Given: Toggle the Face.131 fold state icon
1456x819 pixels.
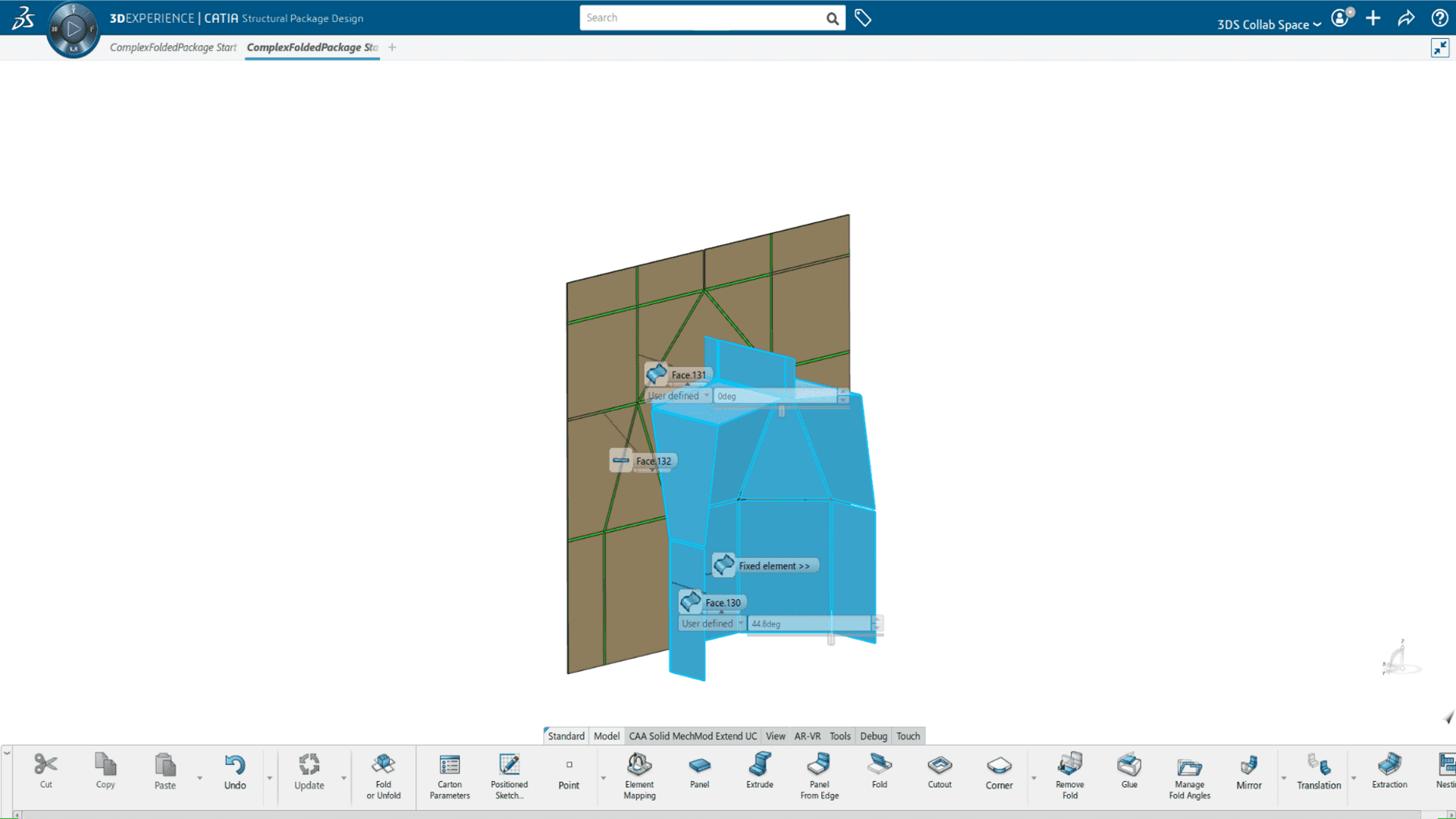Looking at the screenshot, I should [x=657, y=374].
